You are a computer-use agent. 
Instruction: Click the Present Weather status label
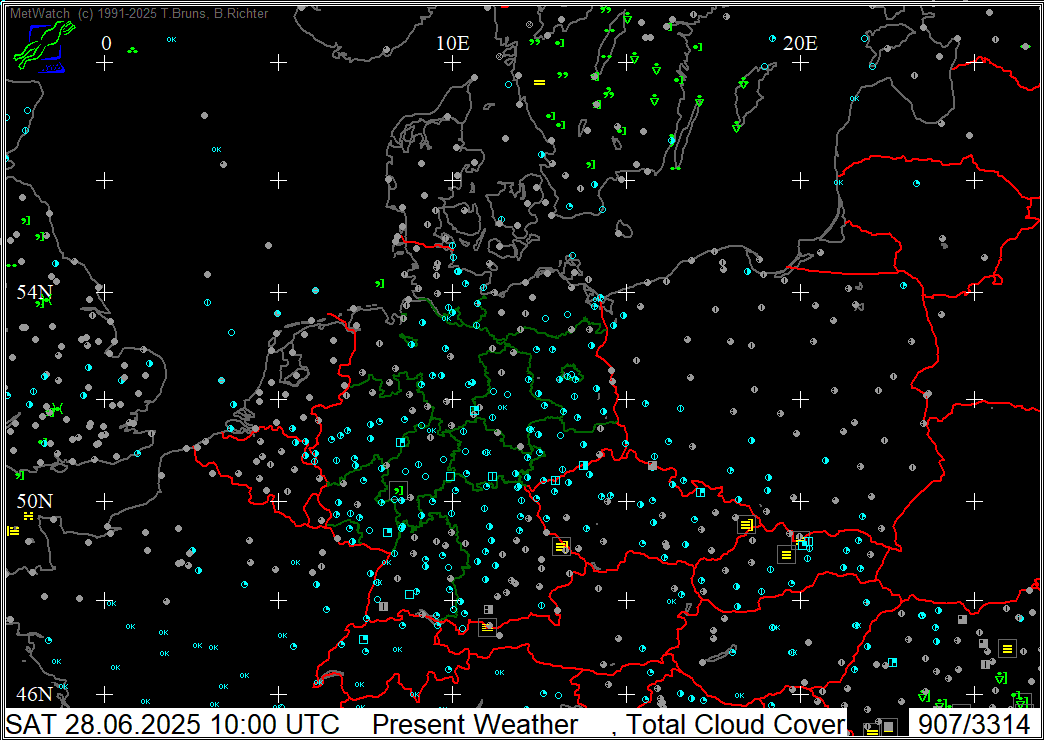(475, 724)
